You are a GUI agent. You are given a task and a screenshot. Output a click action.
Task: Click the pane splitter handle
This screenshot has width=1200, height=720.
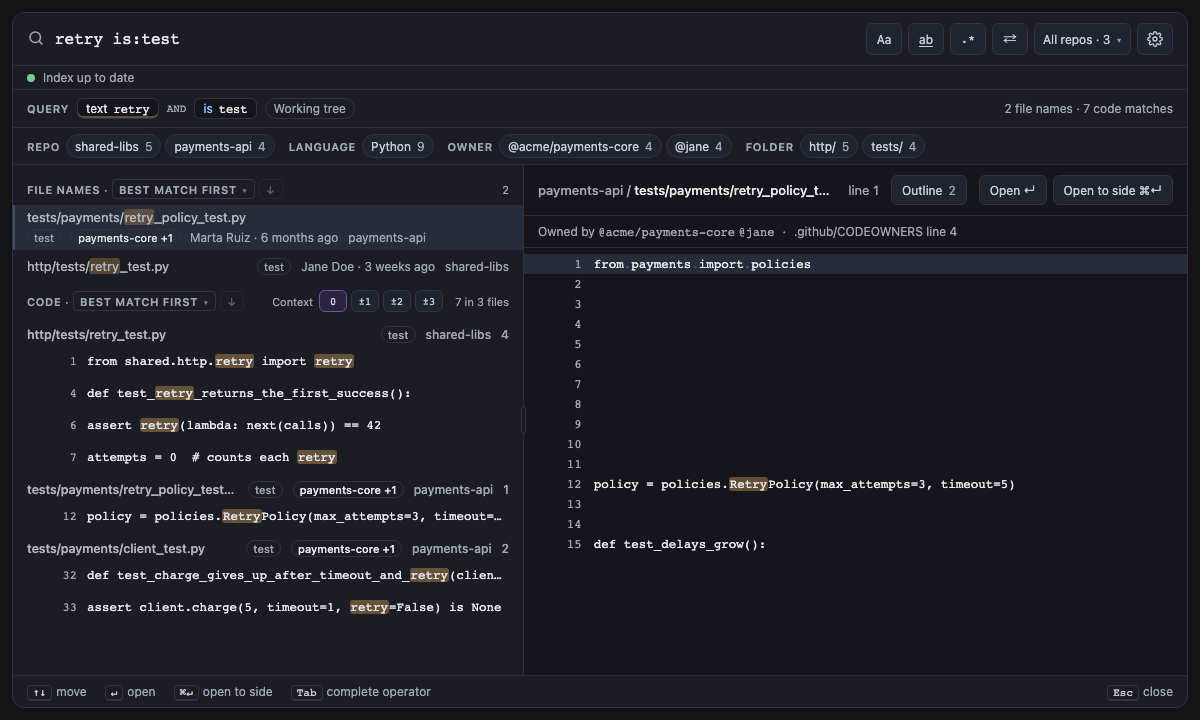click(x=523, y=420)
